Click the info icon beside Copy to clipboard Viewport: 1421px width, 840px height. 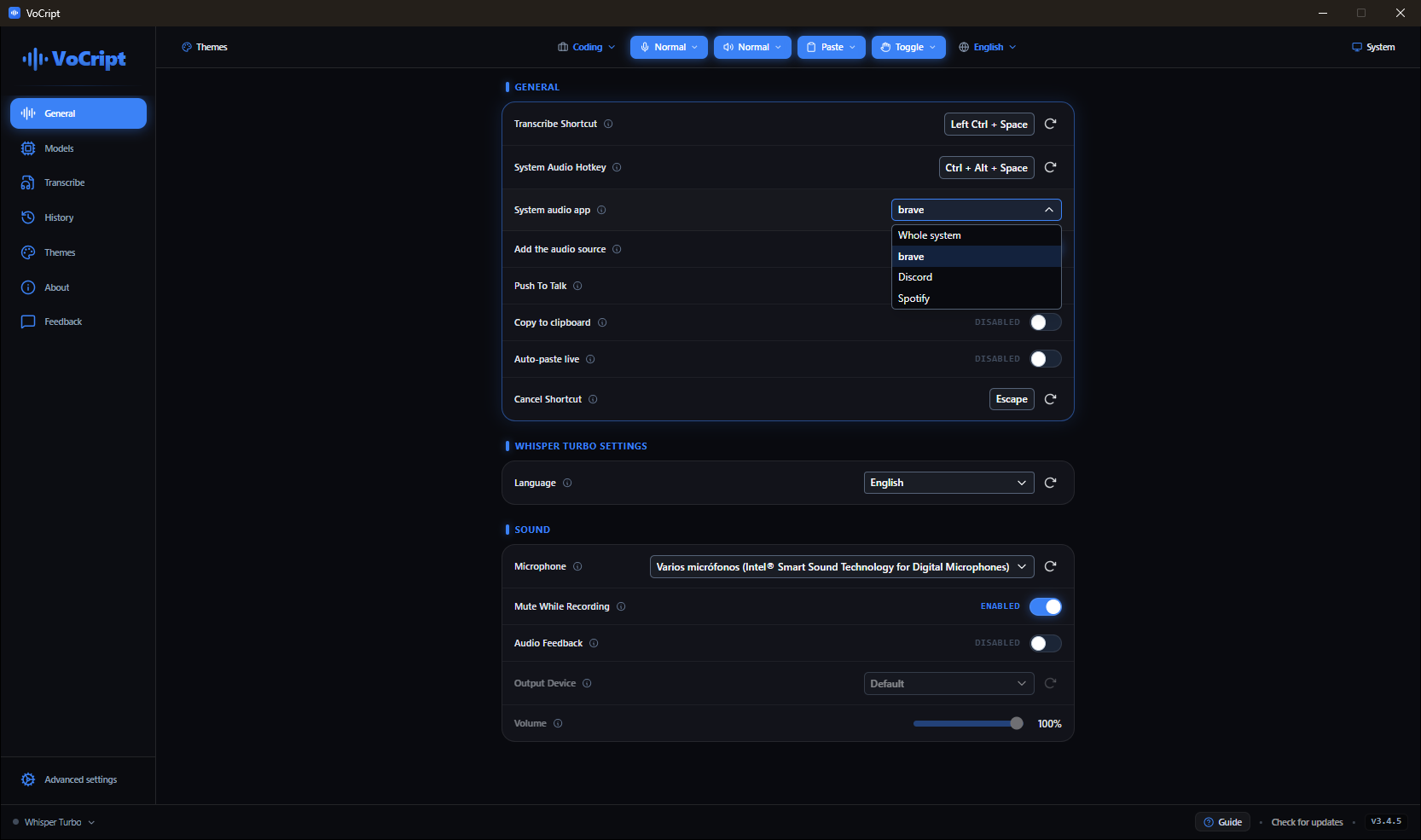[602, 322]
